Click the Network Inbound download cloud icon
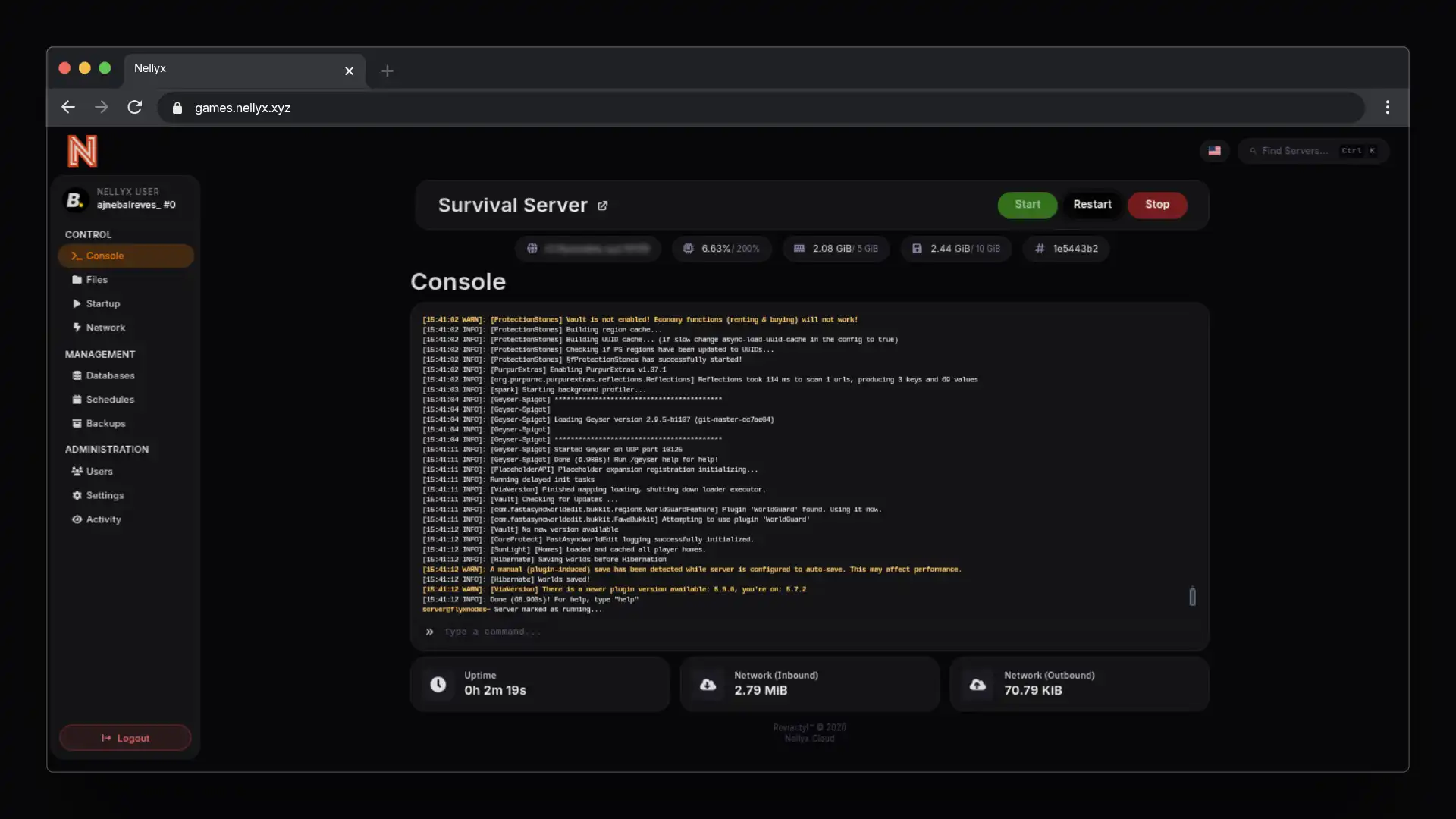The image size is (1456, 819). click(x=708, y=685)
